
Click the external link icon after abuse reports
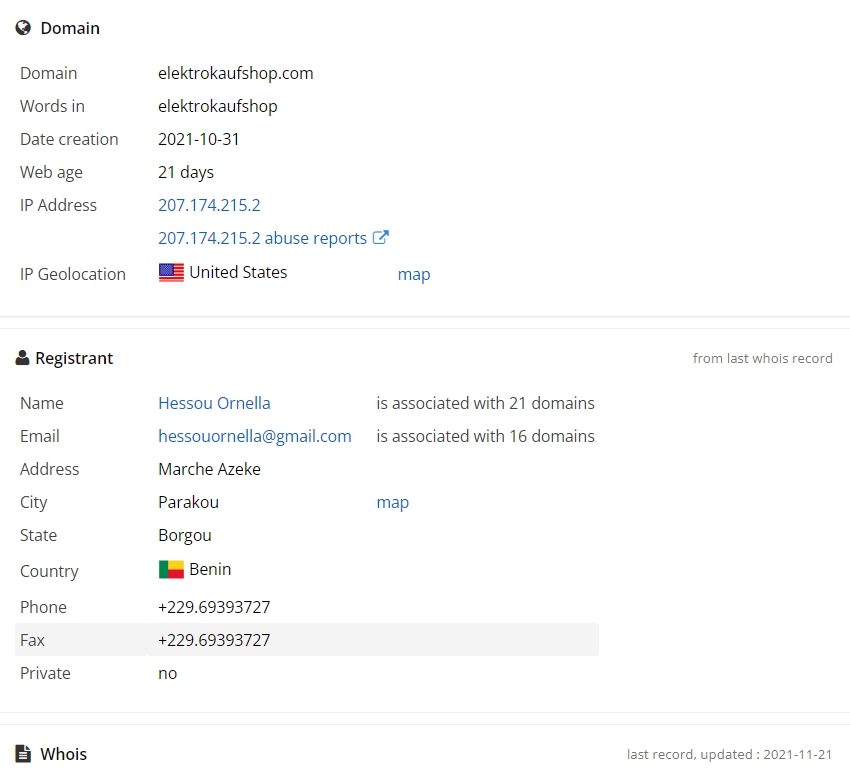pyautogui.click(x=381, y=237)
